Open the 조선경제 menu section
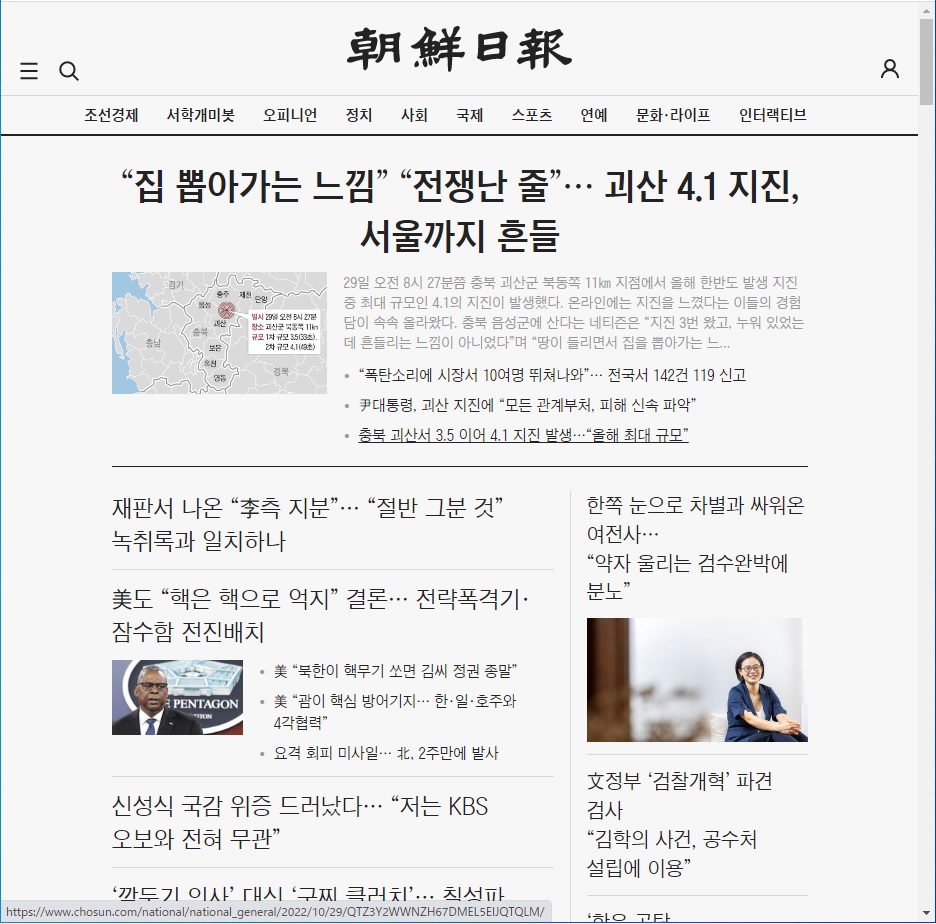This screenshot has width=936, height=924. 111,115
